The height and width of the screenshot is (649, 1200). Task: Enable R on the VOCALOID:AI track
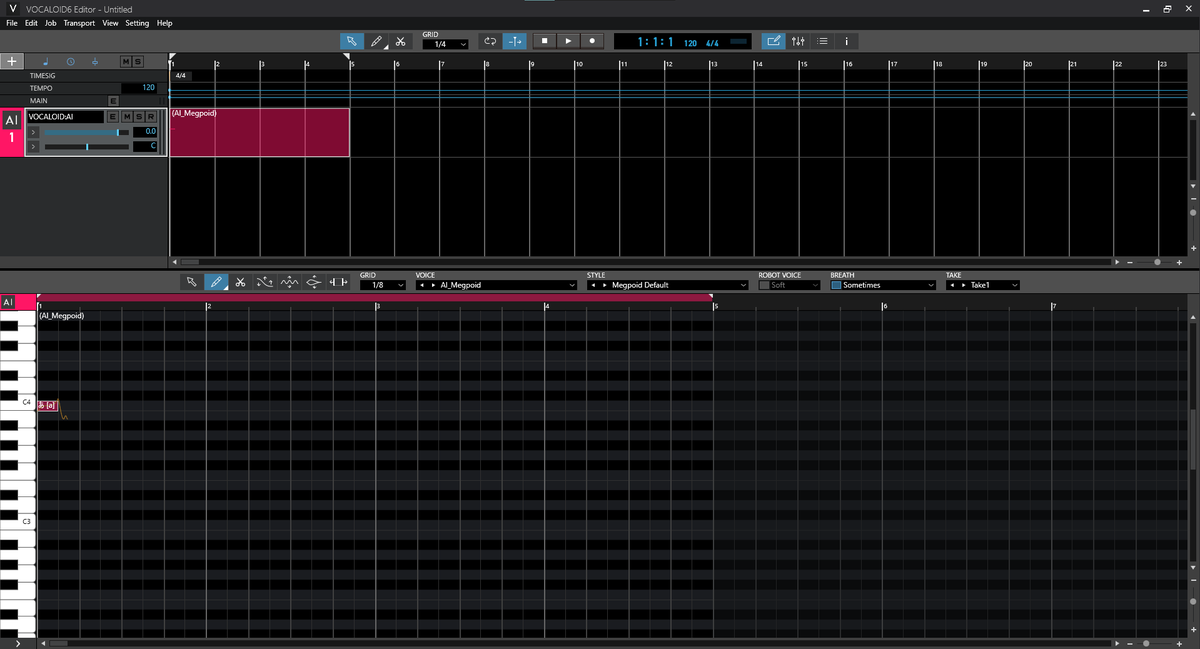pos(150,117)
